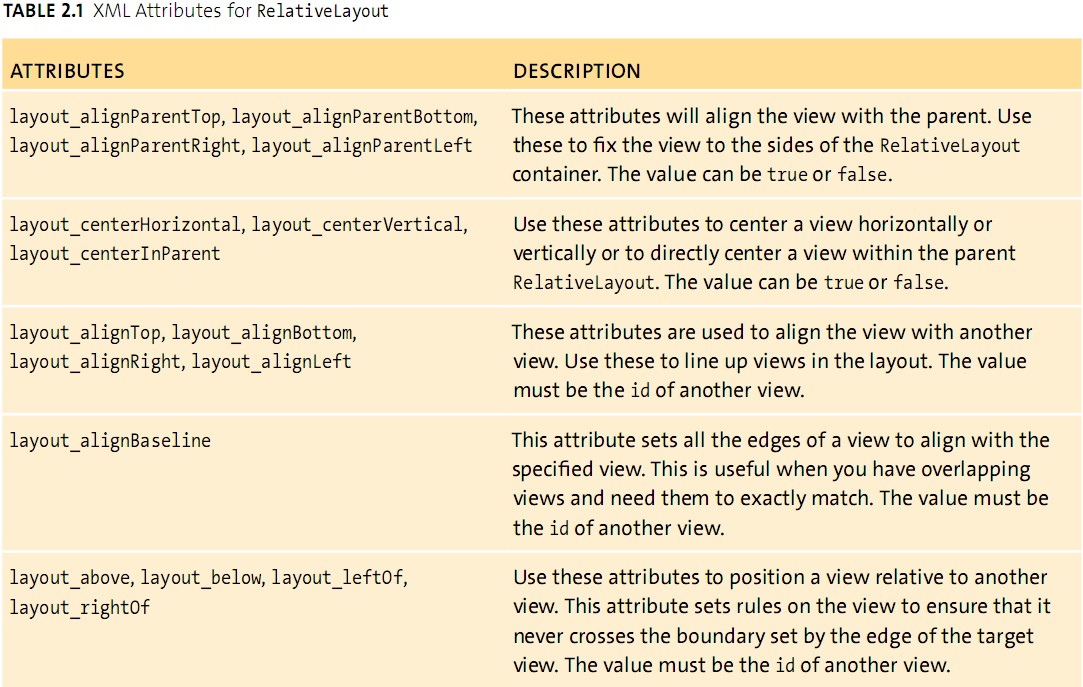Click the layout_alignRight attribute text
1083x687 pixels.
(95, 362)
